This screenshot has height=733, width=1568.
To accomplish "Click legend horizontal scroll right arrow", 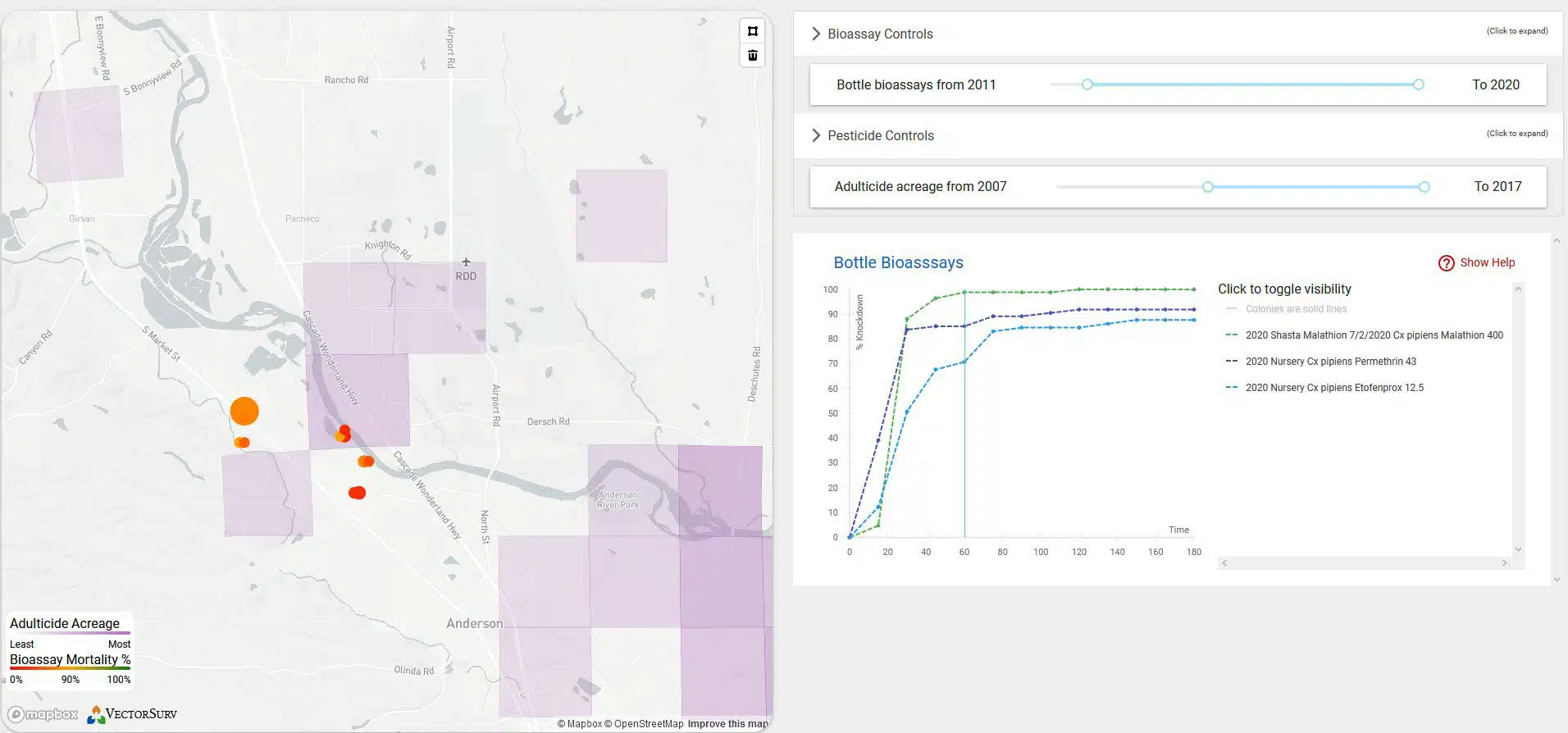I will (1504, 562).
